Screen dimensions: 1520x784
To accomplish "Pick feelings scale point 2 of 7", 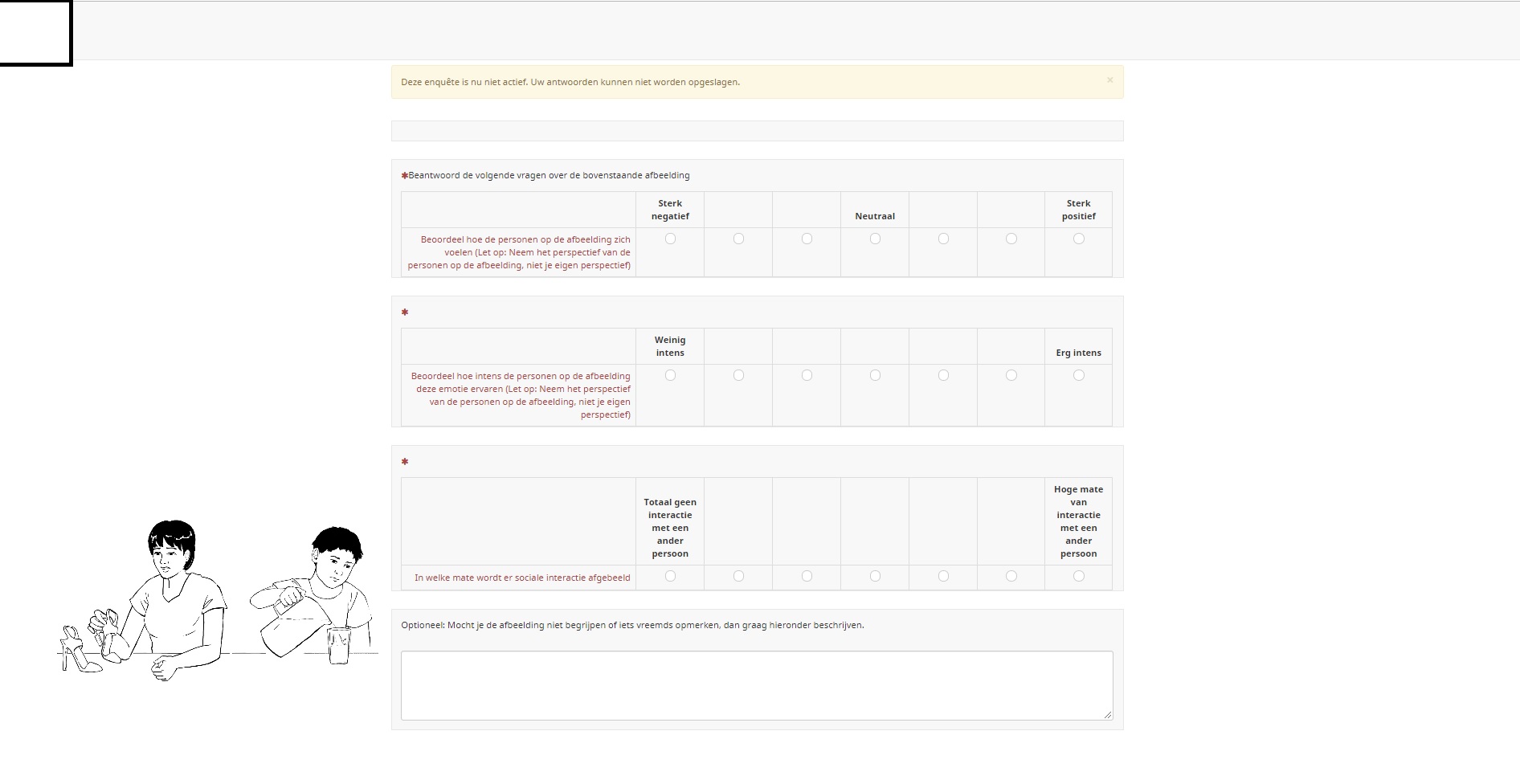I will click(738, 239).
